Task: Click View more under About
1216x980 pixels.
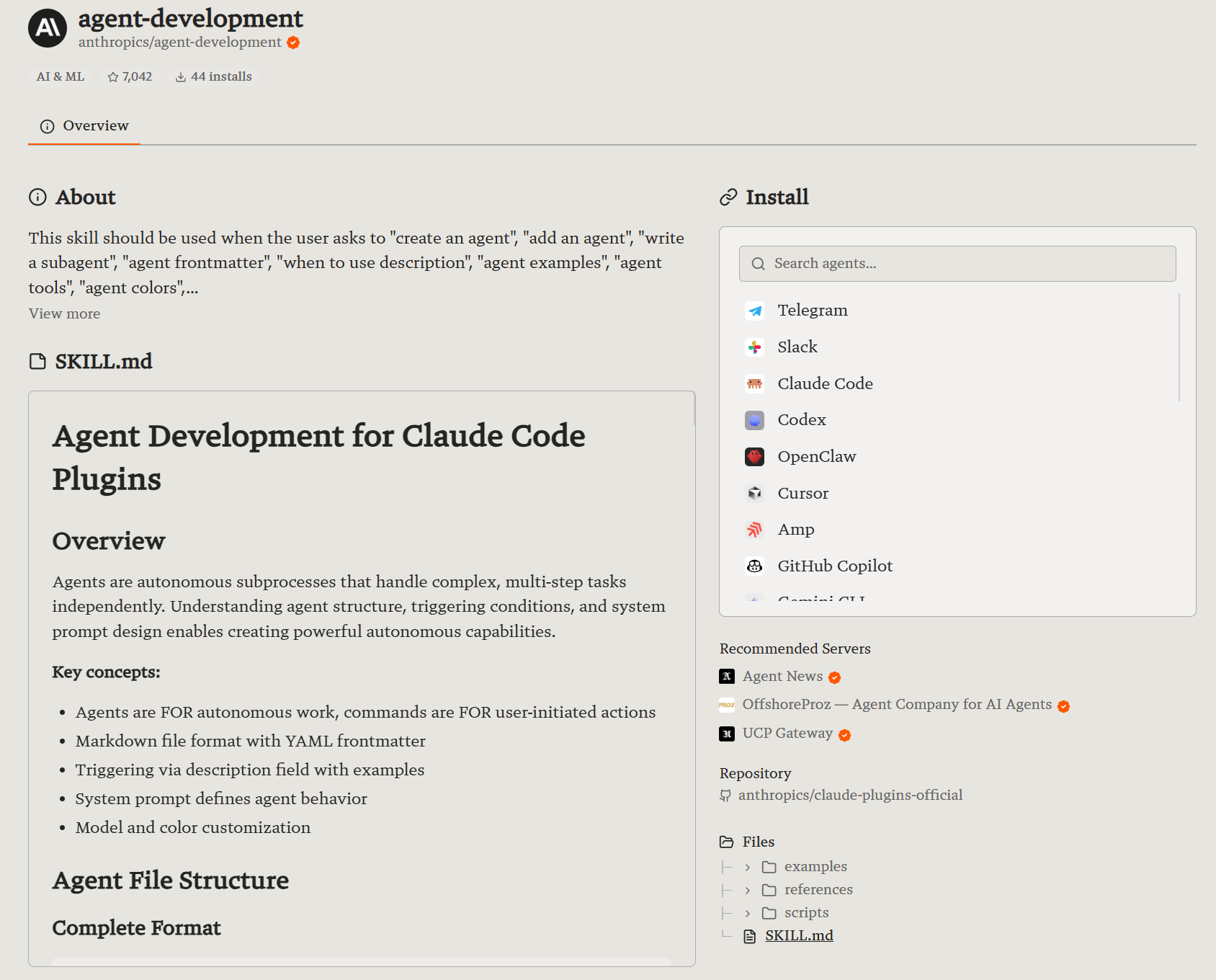Action: [64, 313]
